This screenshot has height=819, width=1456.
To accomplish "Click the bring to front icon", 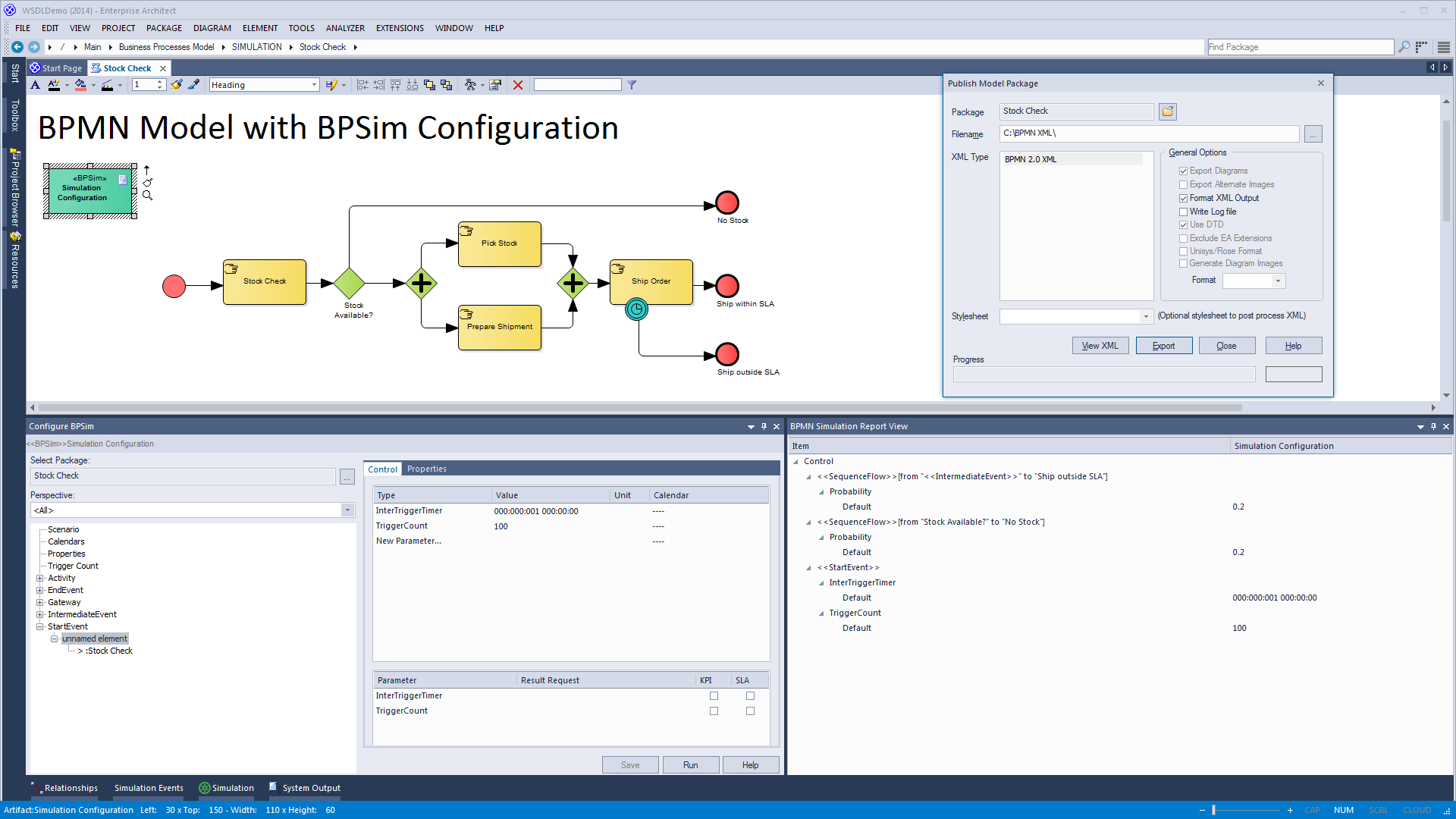I will [429, 85].
